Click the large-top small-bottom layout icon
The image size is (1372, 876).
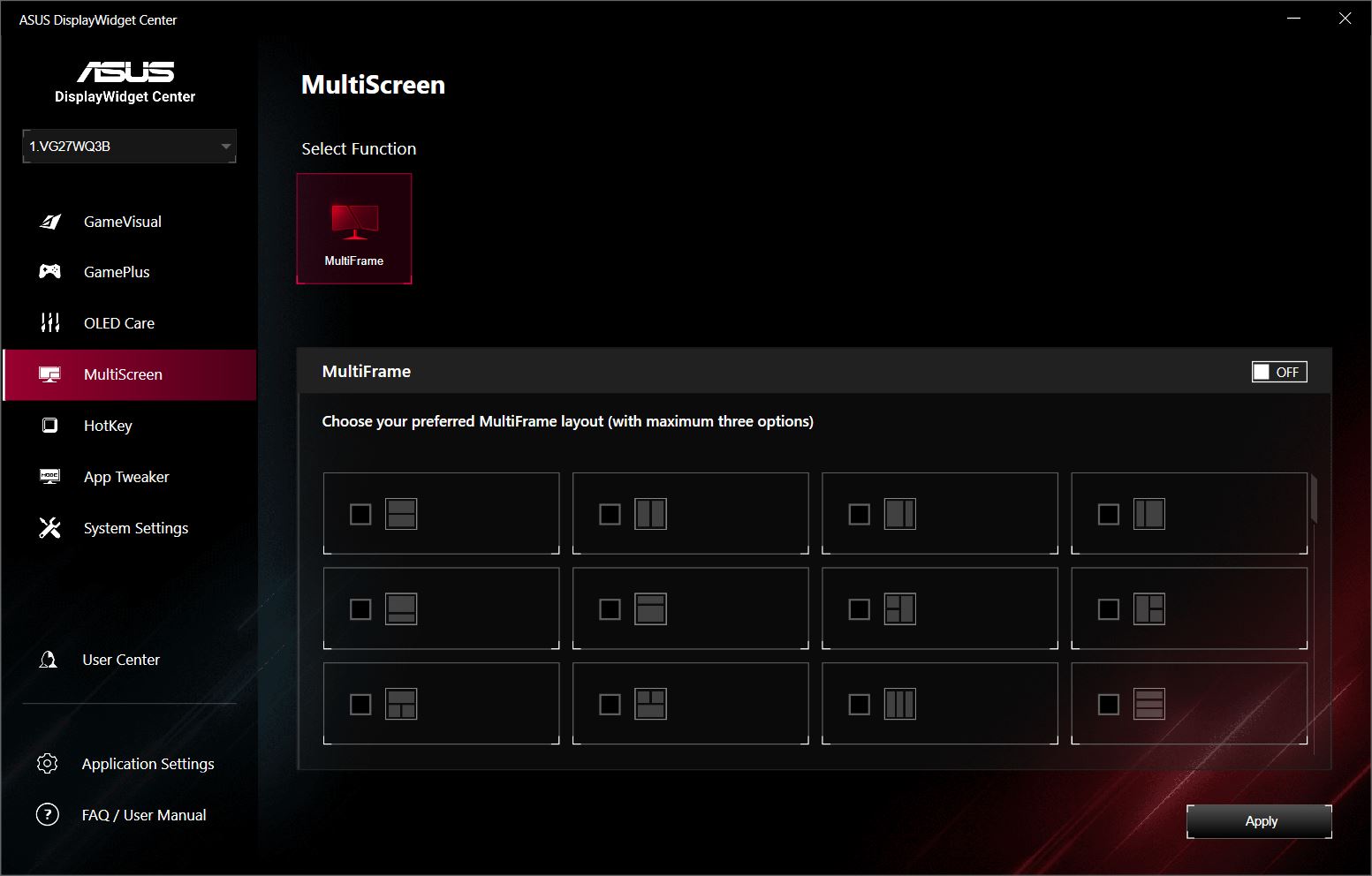point(401,609)
